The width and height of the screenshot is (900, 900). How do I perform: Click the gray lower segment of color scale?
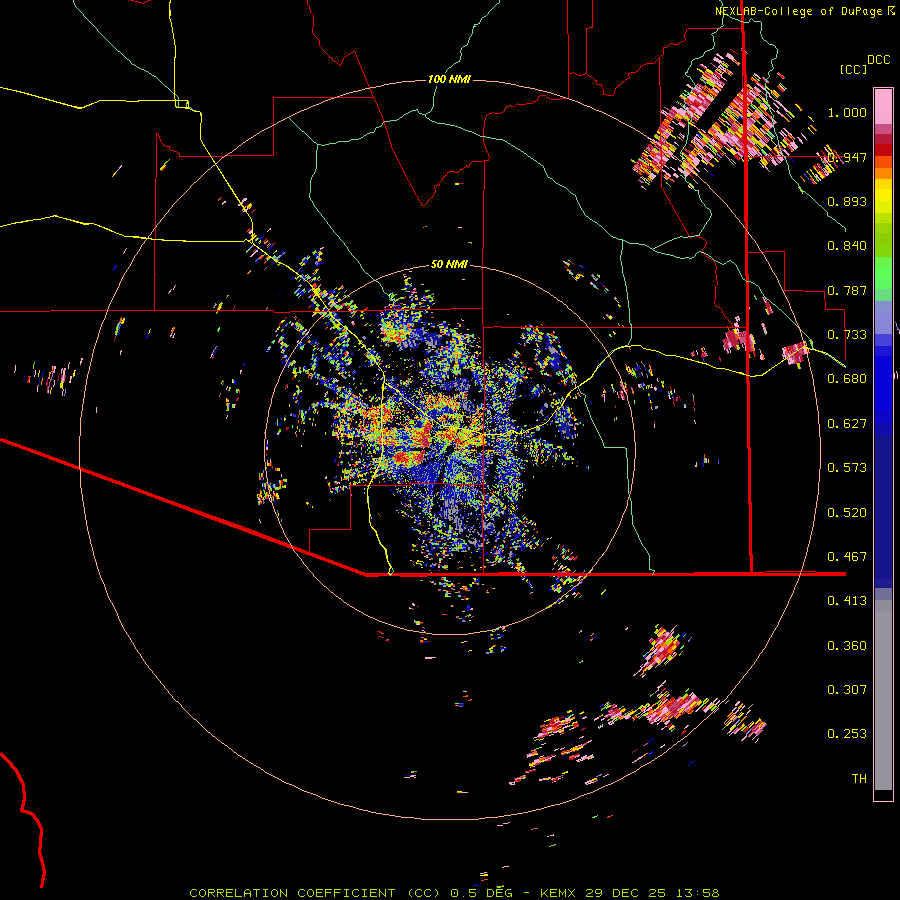pos(883,695)
